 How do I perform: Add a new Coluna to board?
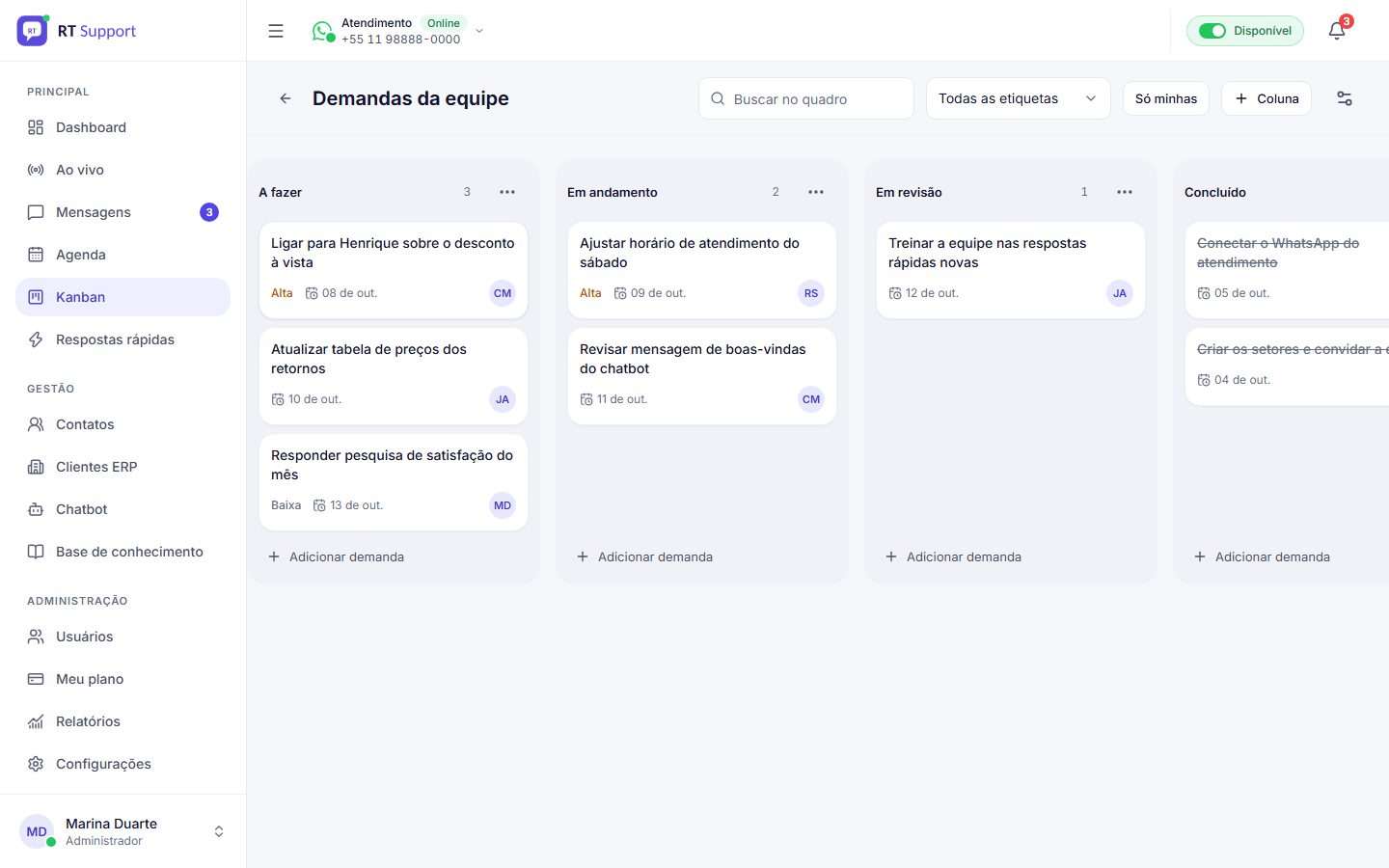point(1266,98)
